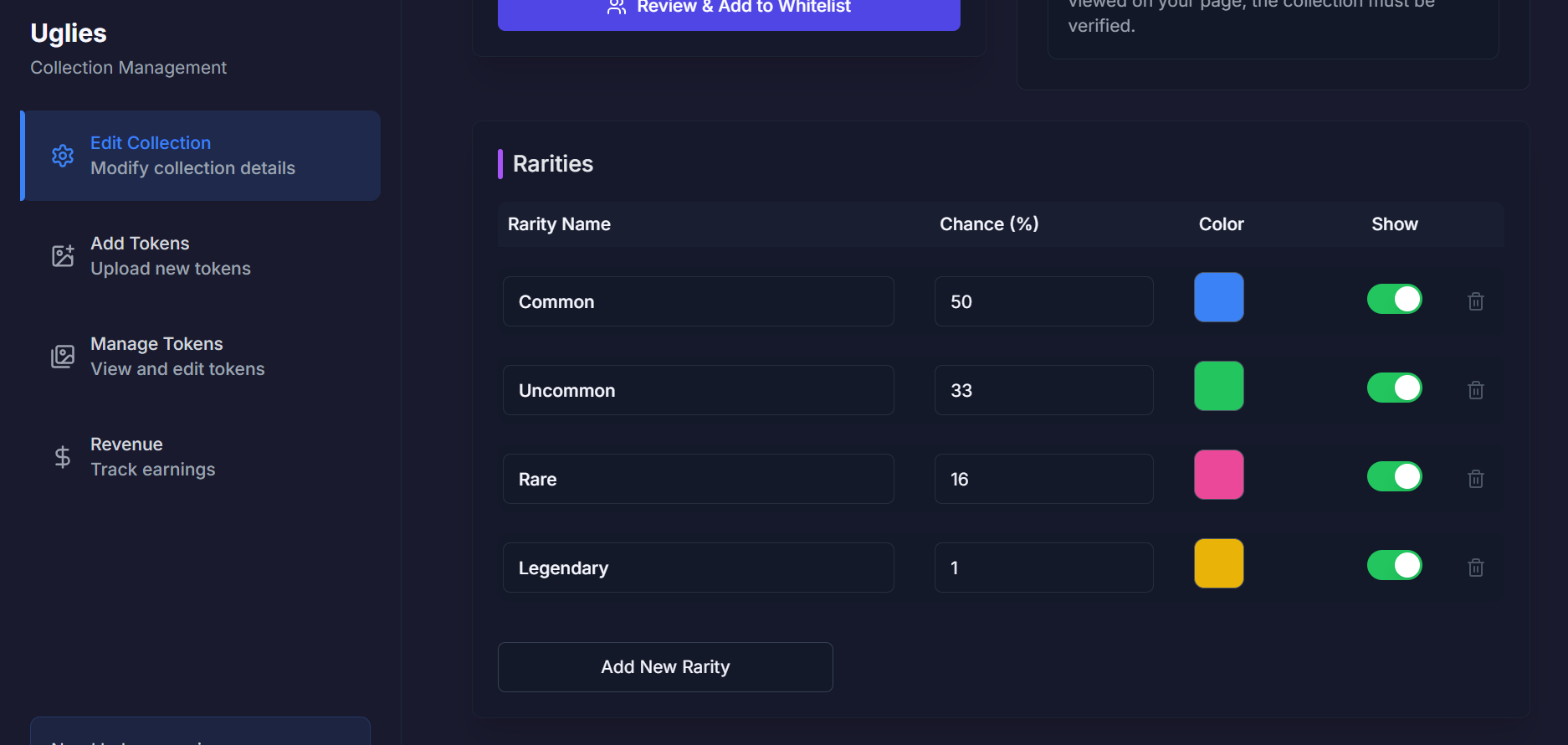Viewport: 1568px width, 745px height.
Task: Delete the Legendary rarity row
Action: coord(1476,568)
